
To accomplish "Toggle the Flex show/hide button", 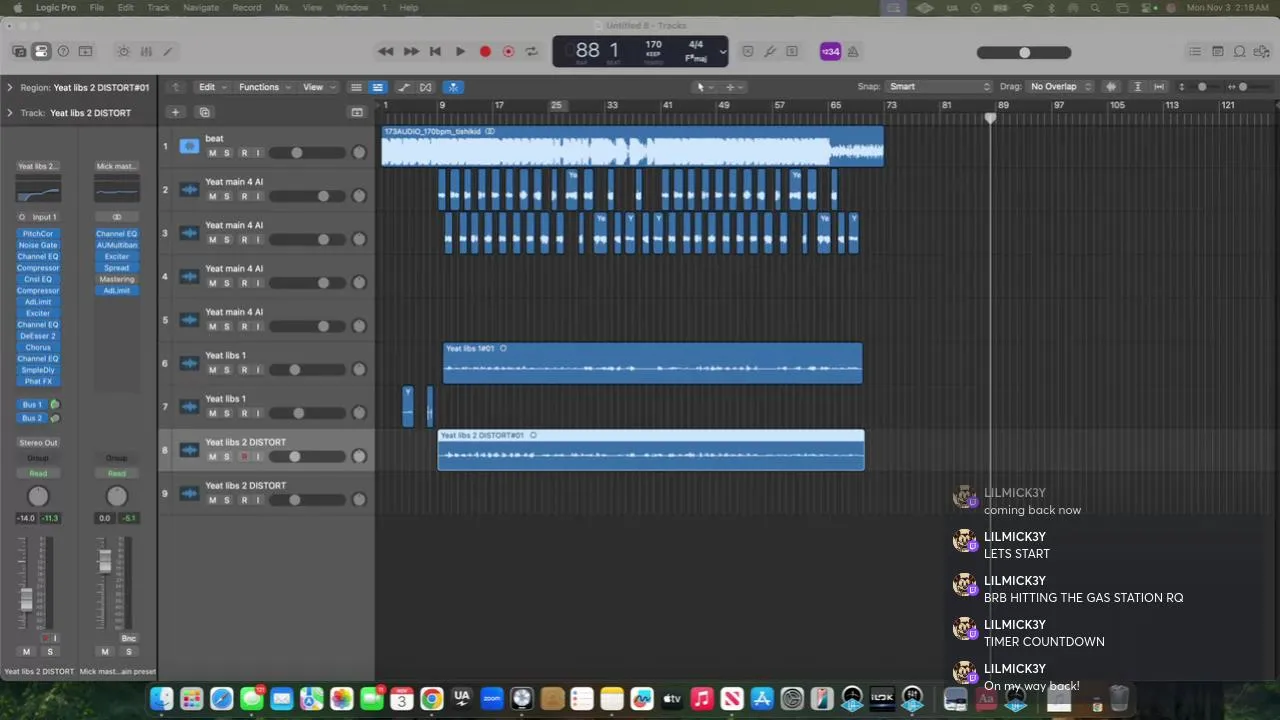I will tap(426, 87).
